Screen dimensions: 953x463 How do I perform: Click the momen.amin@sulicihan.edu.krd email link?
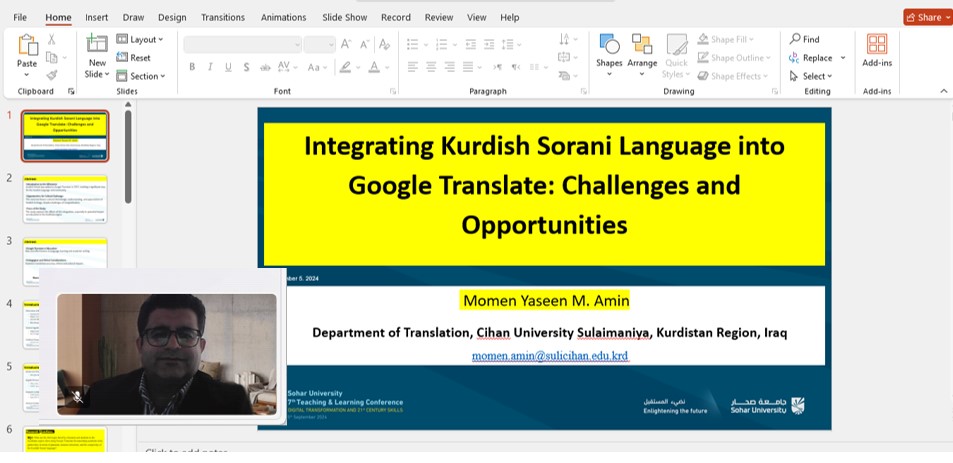tap(550, 355)
